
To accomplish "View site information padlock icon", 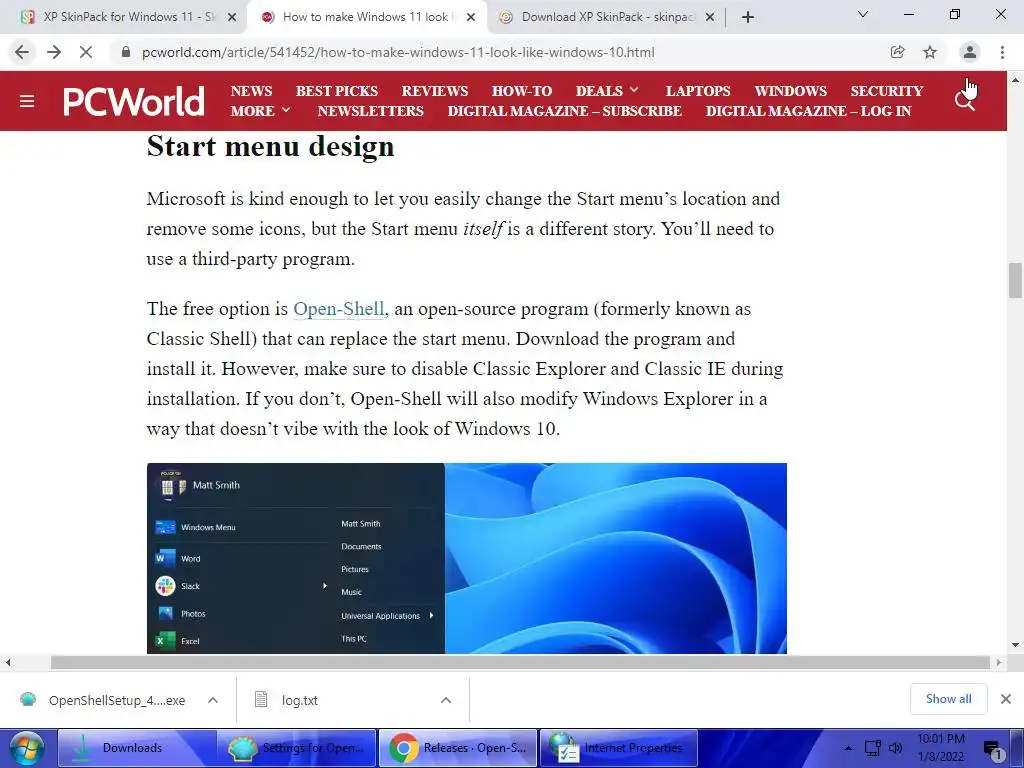I will (x=126, y=52).
